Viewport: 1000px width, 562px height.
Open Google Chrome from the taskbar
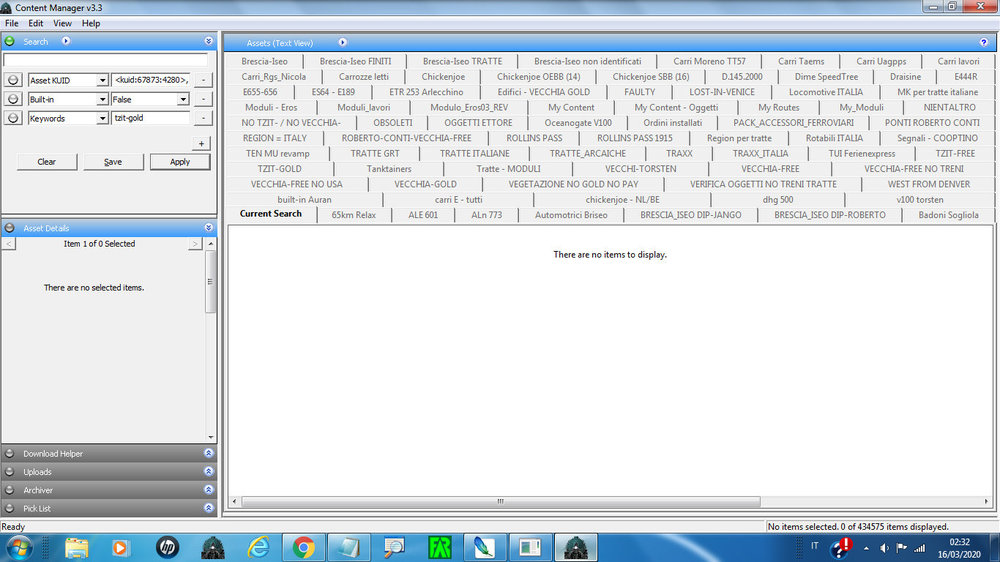[304, 548]
